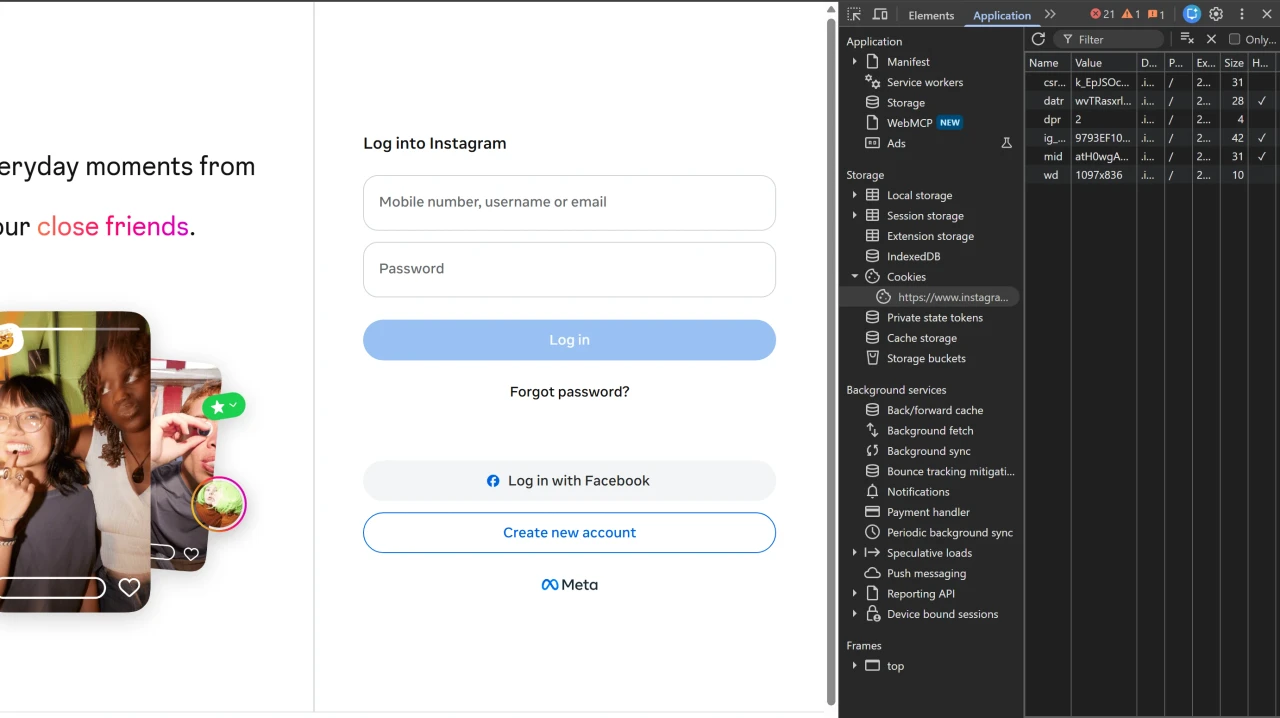Open Push messaging
The image size is (1280, 718).
pyautogui.click(x=926, y=573)
